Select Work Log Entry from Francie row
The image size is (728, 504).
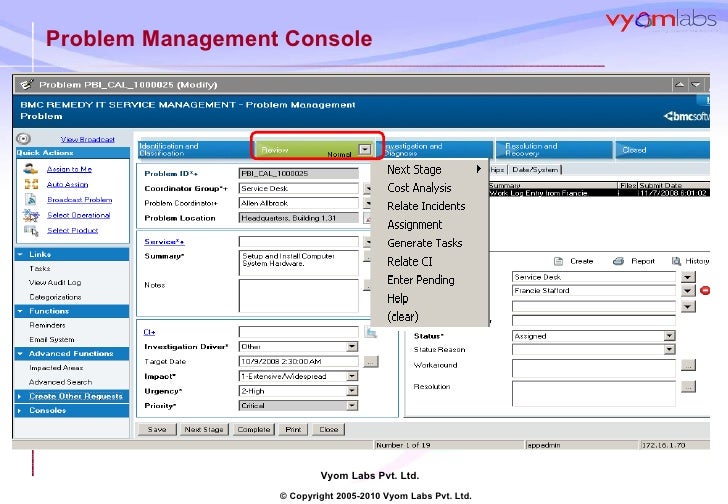599,193
